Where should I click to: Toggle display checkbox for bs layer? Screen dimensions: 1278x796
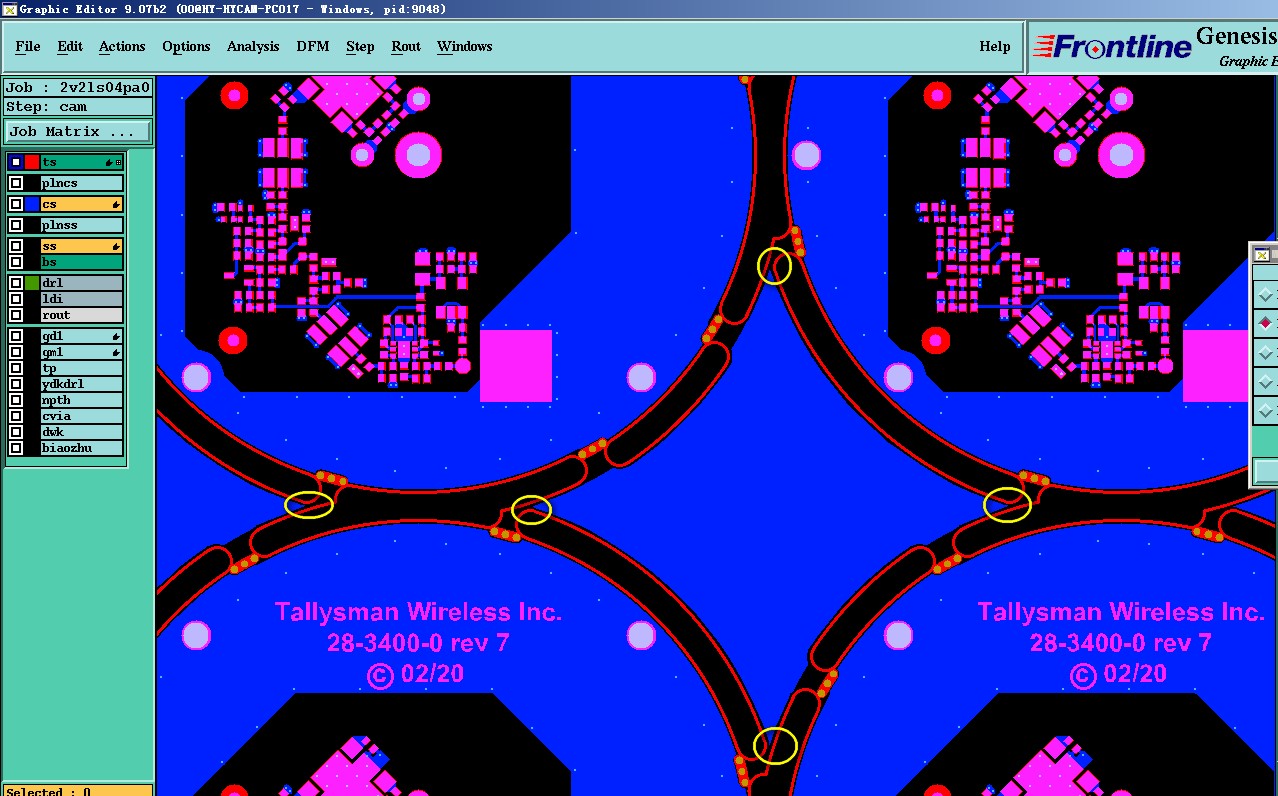pos(16,262)
